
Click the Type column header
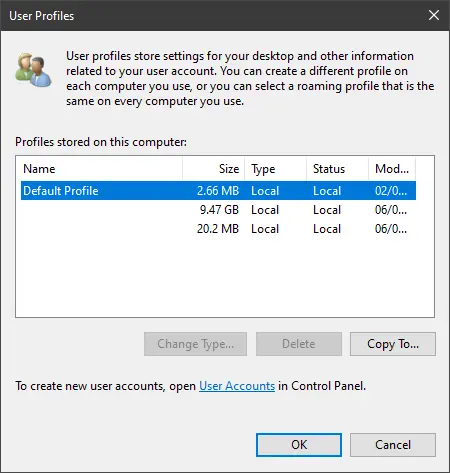[275, 169]
